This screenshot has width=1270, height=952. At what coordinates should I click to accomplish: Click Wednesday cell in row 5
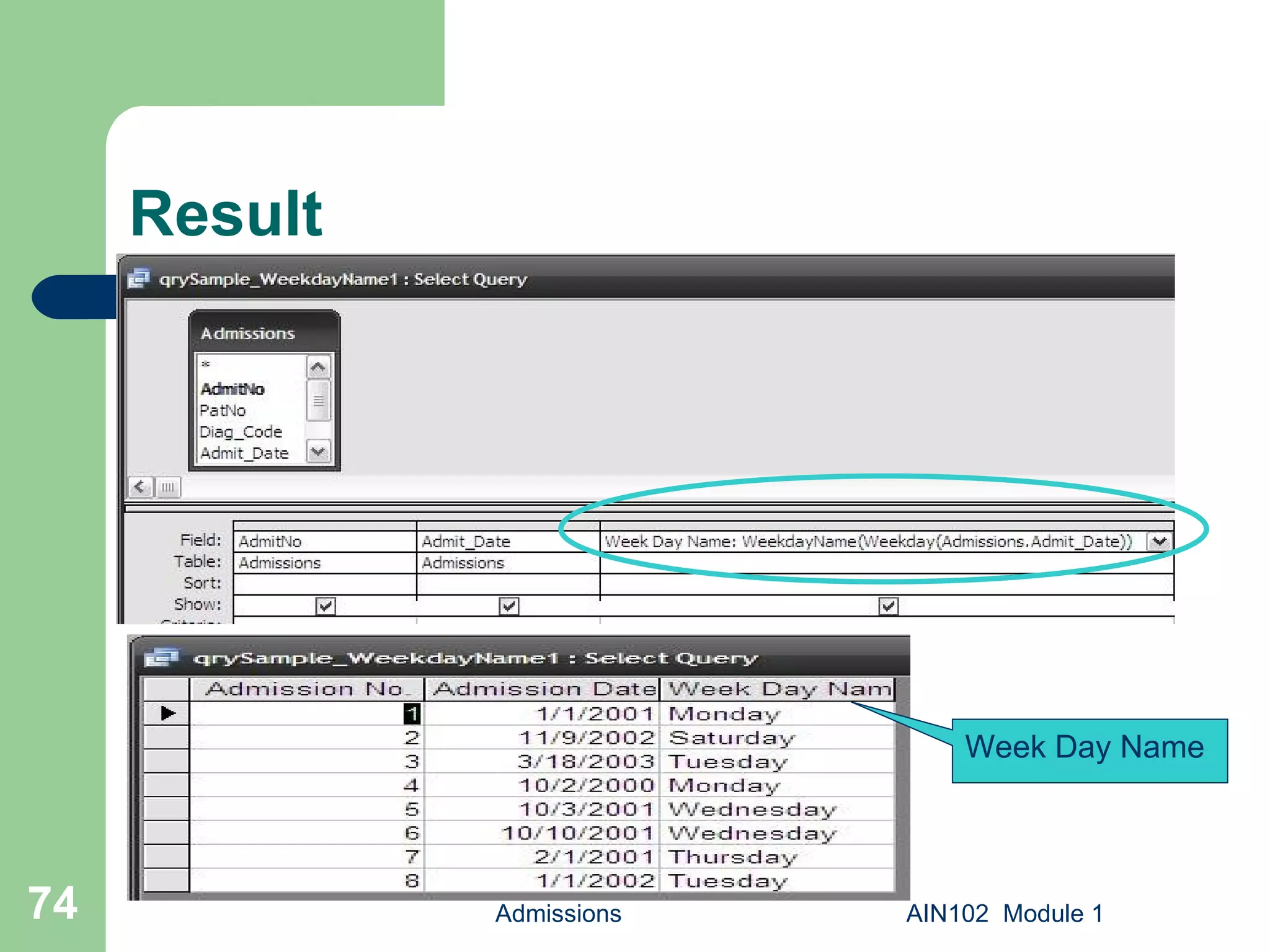click(x=778, y=809)
